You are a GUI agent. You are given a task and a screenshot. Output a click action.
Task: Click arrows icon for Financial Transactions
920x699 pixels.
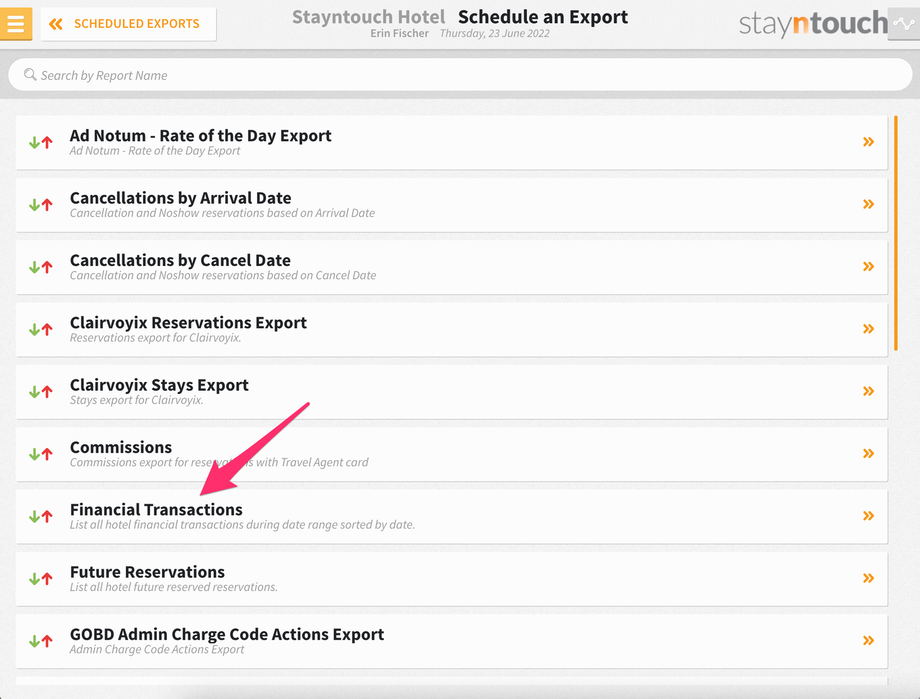pos(41,516)
